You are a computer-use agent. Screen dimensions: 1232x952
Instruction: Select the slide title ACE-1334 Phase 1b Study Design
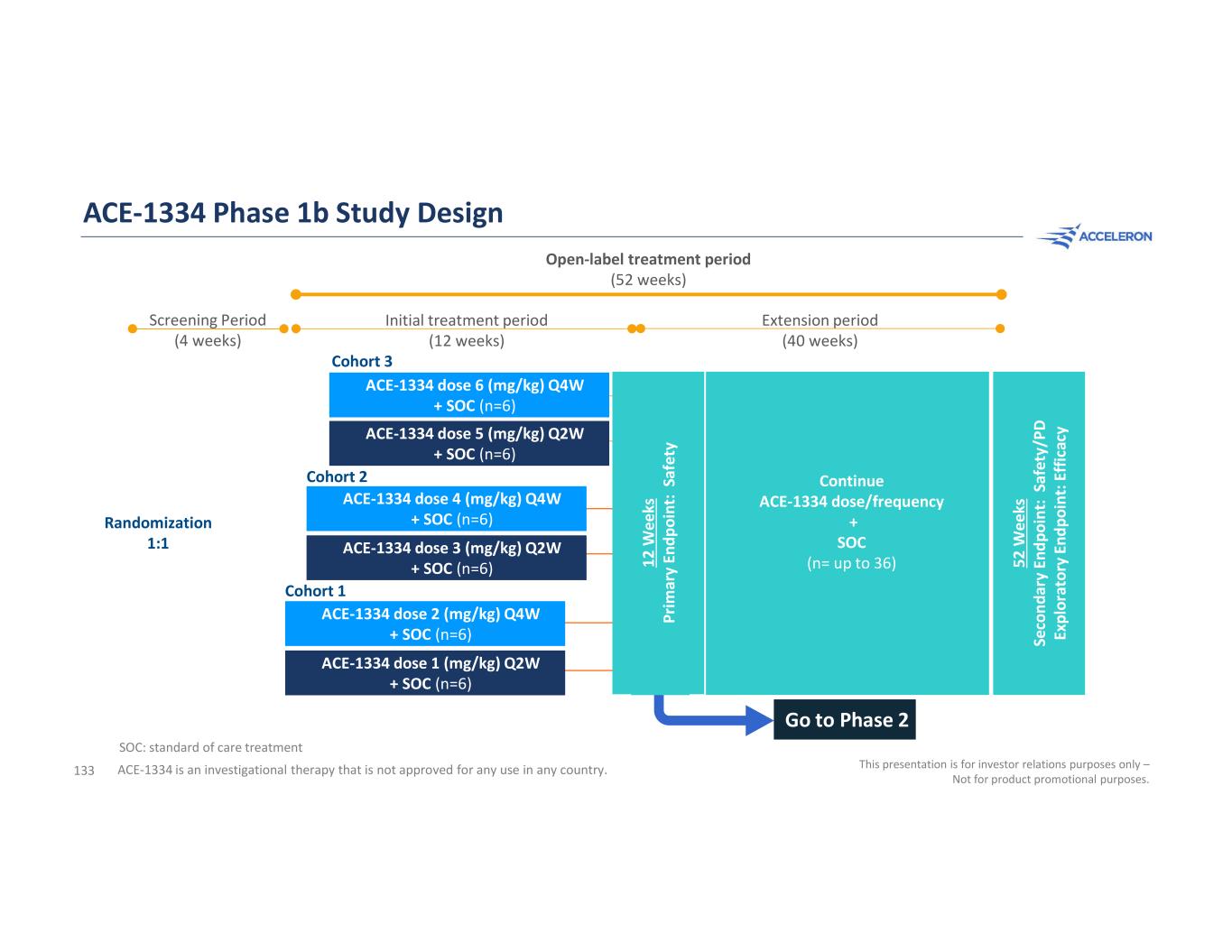[x=292, y=213]
